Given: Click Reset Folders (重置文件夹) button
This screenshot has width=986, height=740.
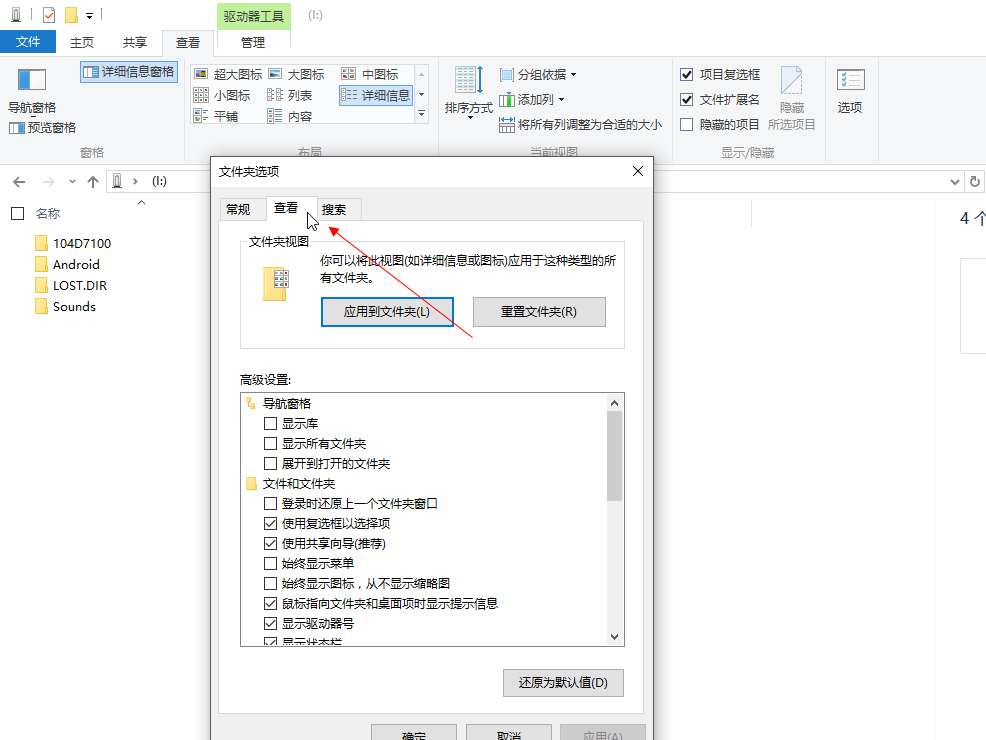Looking at the screenshot, I should tap(539, 312).
